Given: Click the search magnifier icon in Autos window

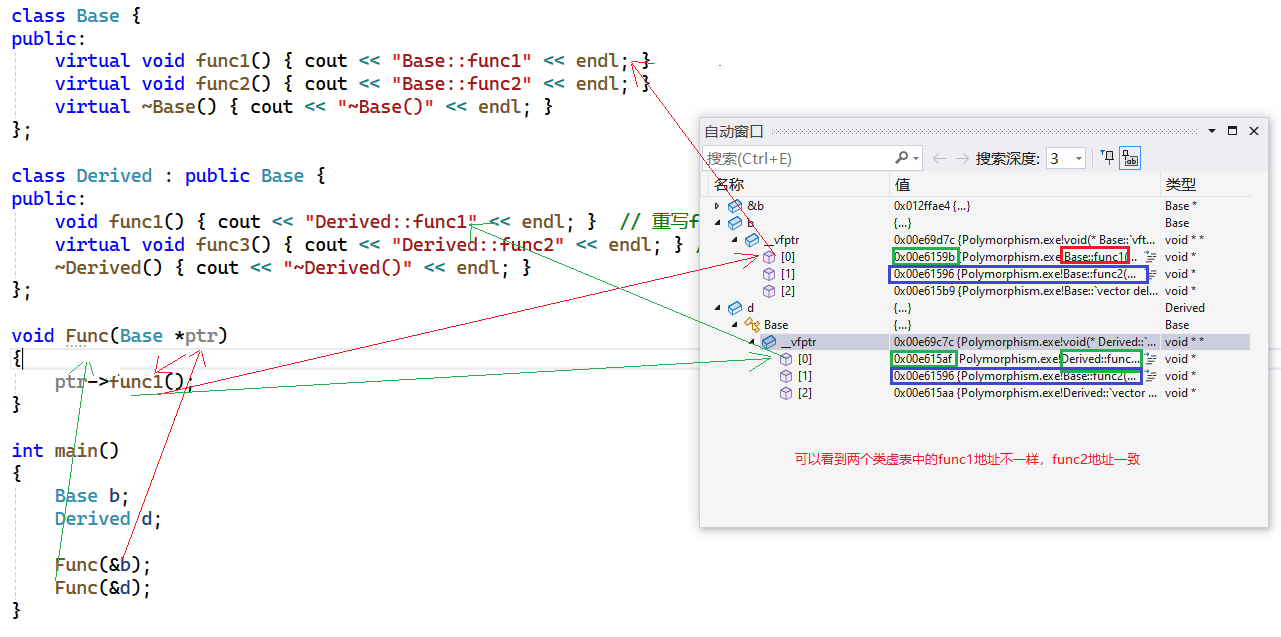Looking at the screenshot, I should 901,158.
